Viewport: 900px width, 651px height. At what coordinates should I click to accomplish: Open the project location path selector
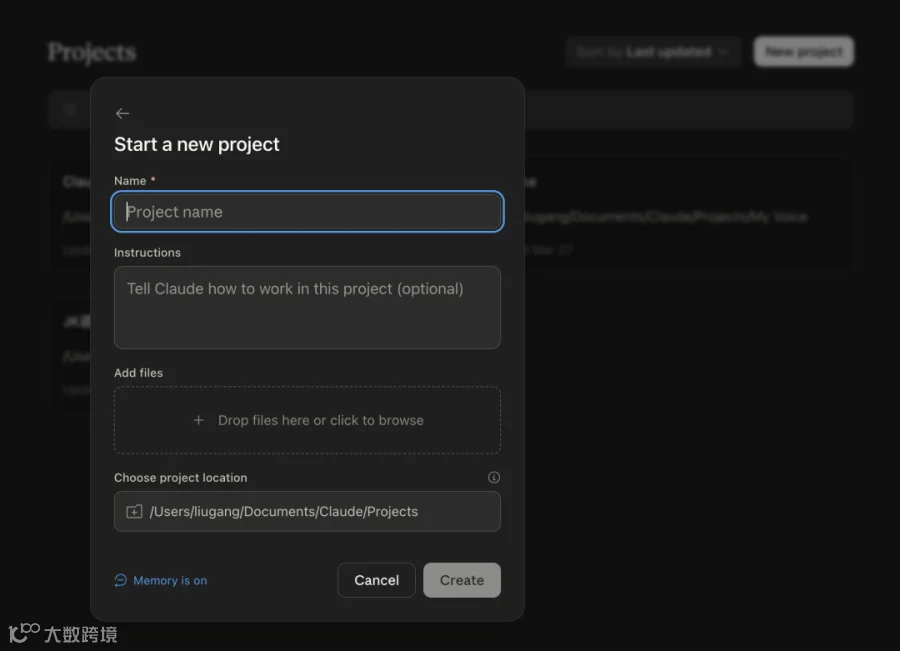point(307,512)
